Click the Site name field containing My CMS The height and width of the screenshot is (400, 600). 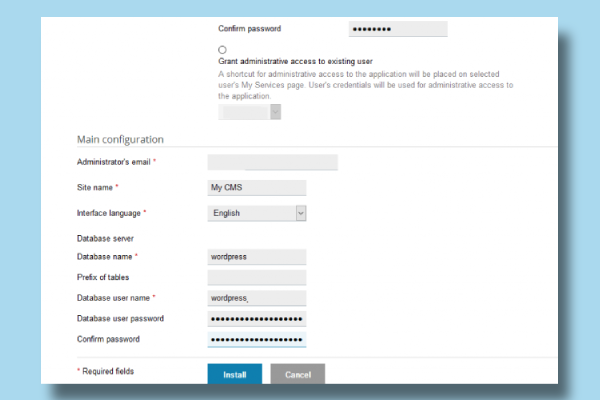[x=256, y=187]
